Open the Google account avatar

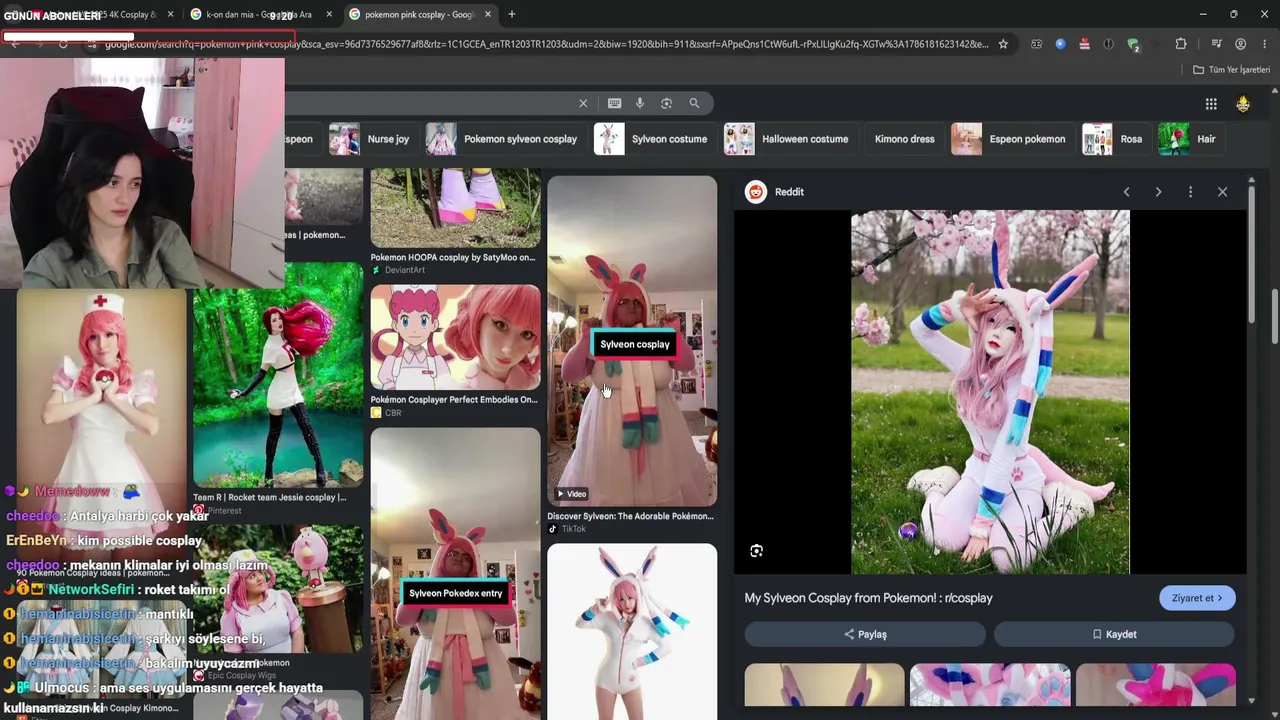[x=1243, y=104]
